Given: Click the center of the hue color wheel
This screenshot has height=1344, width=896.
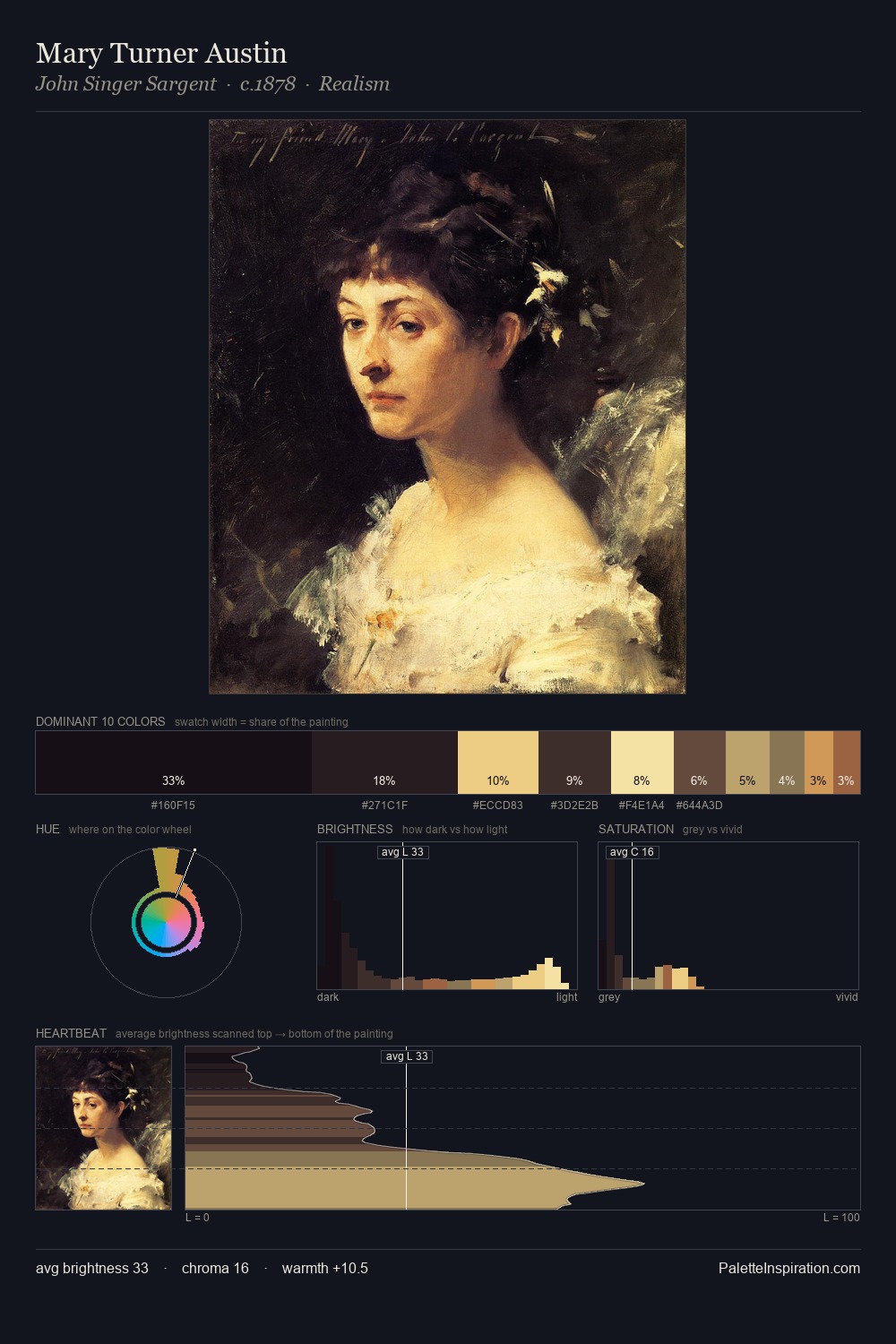Looking at the screenshot, I should tap(166, 922).
